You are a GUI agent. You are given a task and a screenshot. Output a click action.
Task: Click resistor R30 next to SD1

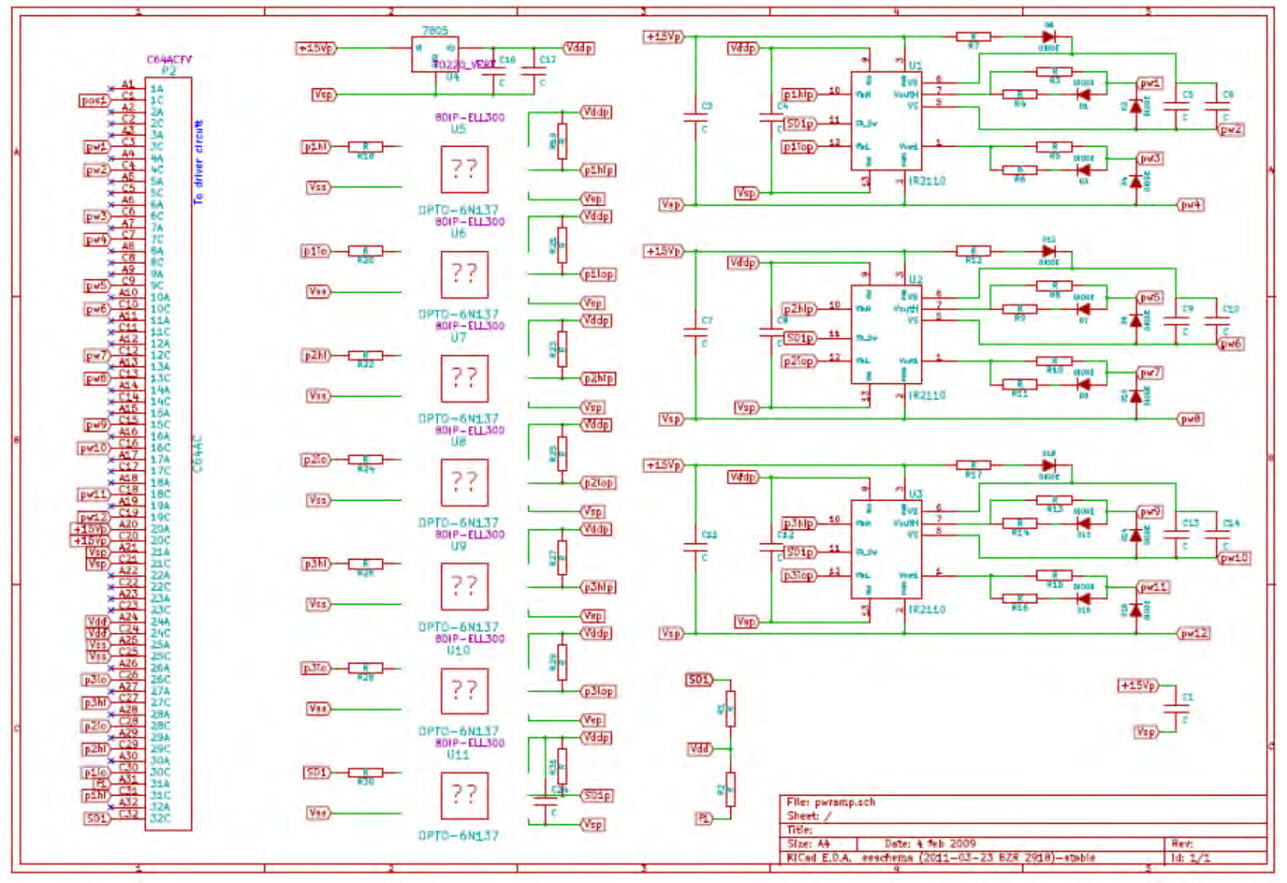click(365, 774)
